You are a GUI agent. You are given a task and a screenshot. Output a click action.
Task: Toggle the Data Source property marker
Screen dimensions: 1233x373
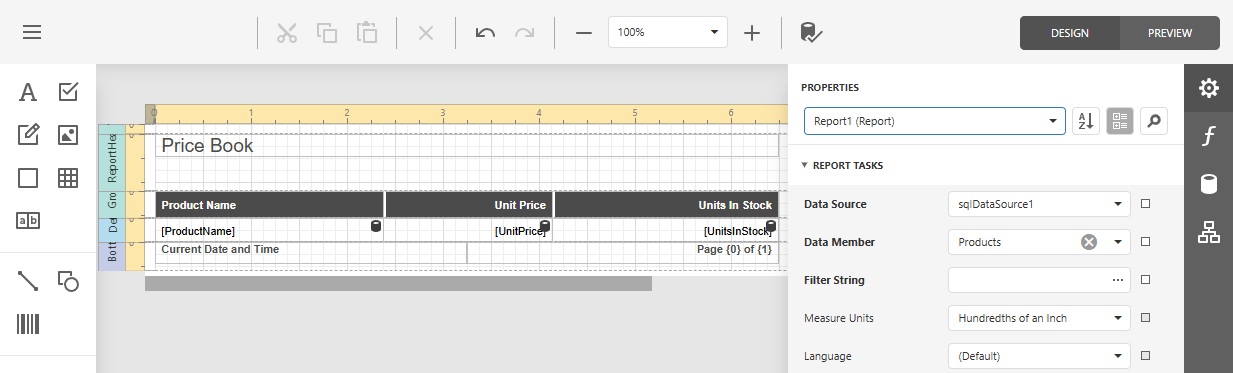tap(1146, 204)
